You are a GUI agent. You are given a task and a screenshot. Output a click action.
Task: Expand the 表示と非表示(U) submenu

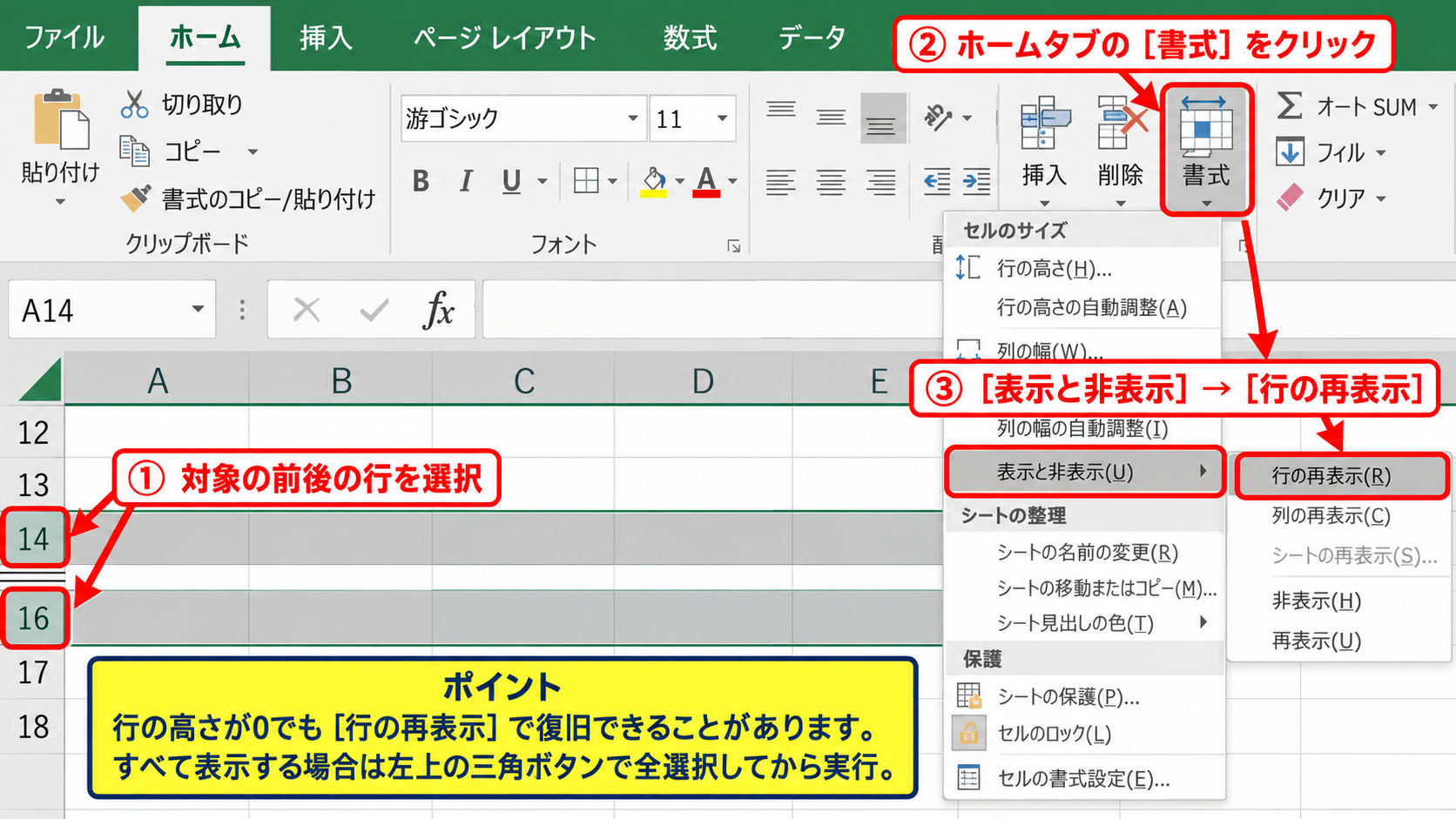click(x=1085, y=472)
